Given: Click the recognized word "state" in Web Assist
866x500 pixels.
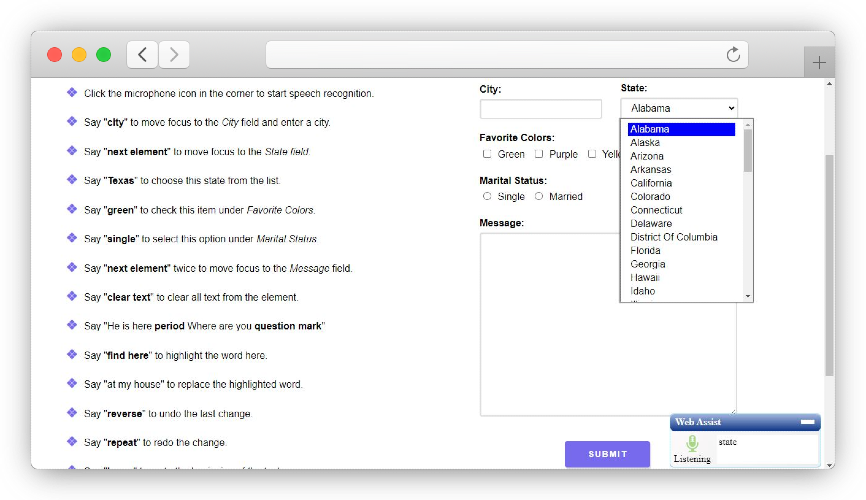Looking at the screenshot, I should click(727, 442).
